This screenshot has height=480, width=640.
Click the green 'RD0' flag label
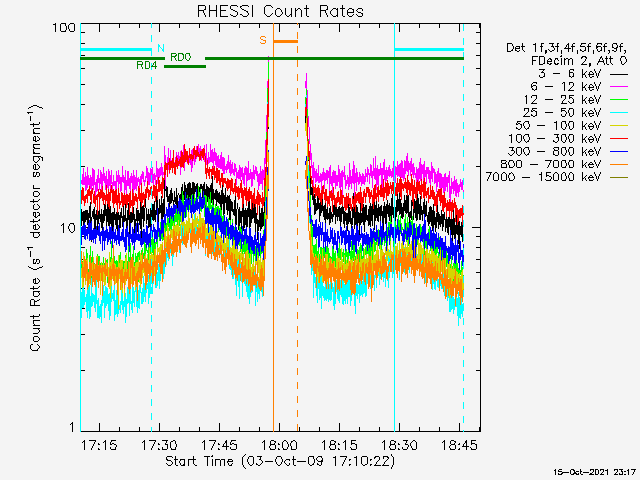(180, 57)
